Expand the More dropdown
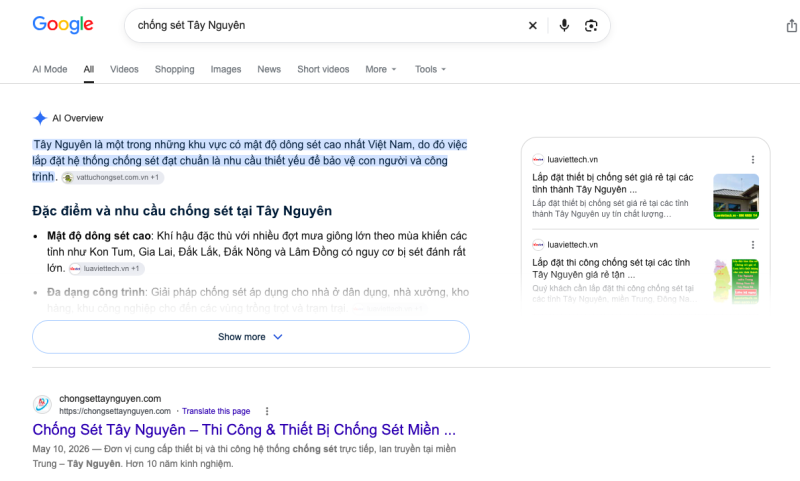The image size is (800, 481). coord(381,69)
